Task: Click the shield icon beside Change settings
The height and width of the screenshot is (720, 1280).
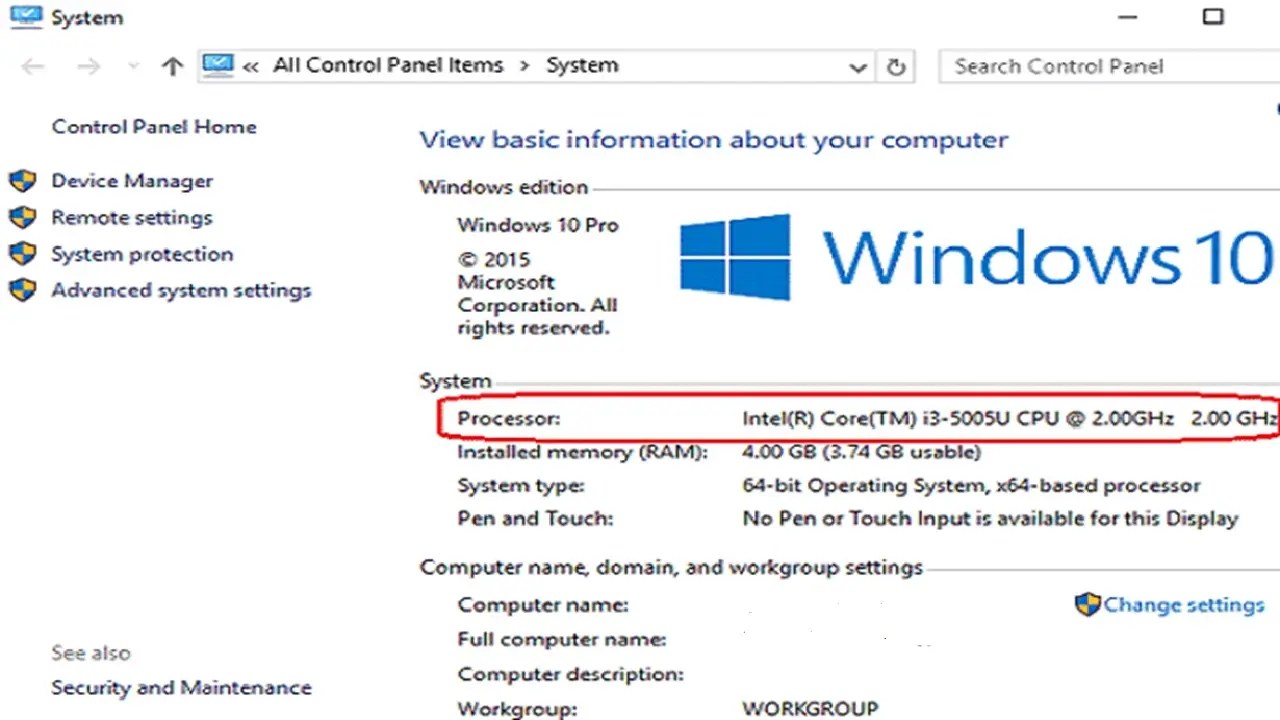Action: coord(1087,604)
